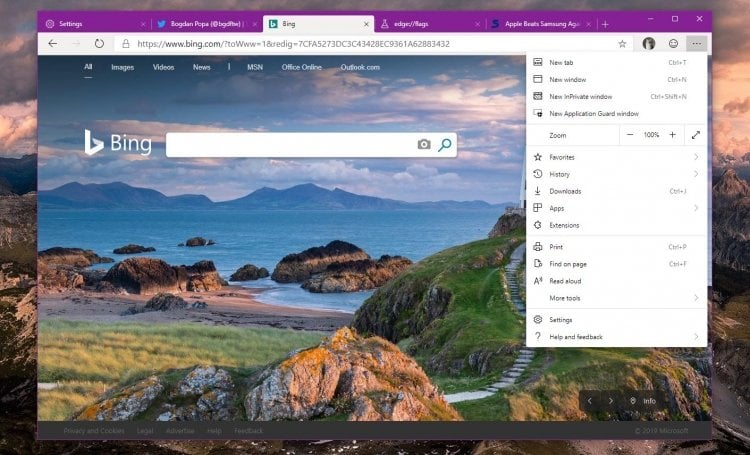Image resolution: width=750 pixels, height=455 pixels.
Task: Open Office Online link
Action: 302,67
